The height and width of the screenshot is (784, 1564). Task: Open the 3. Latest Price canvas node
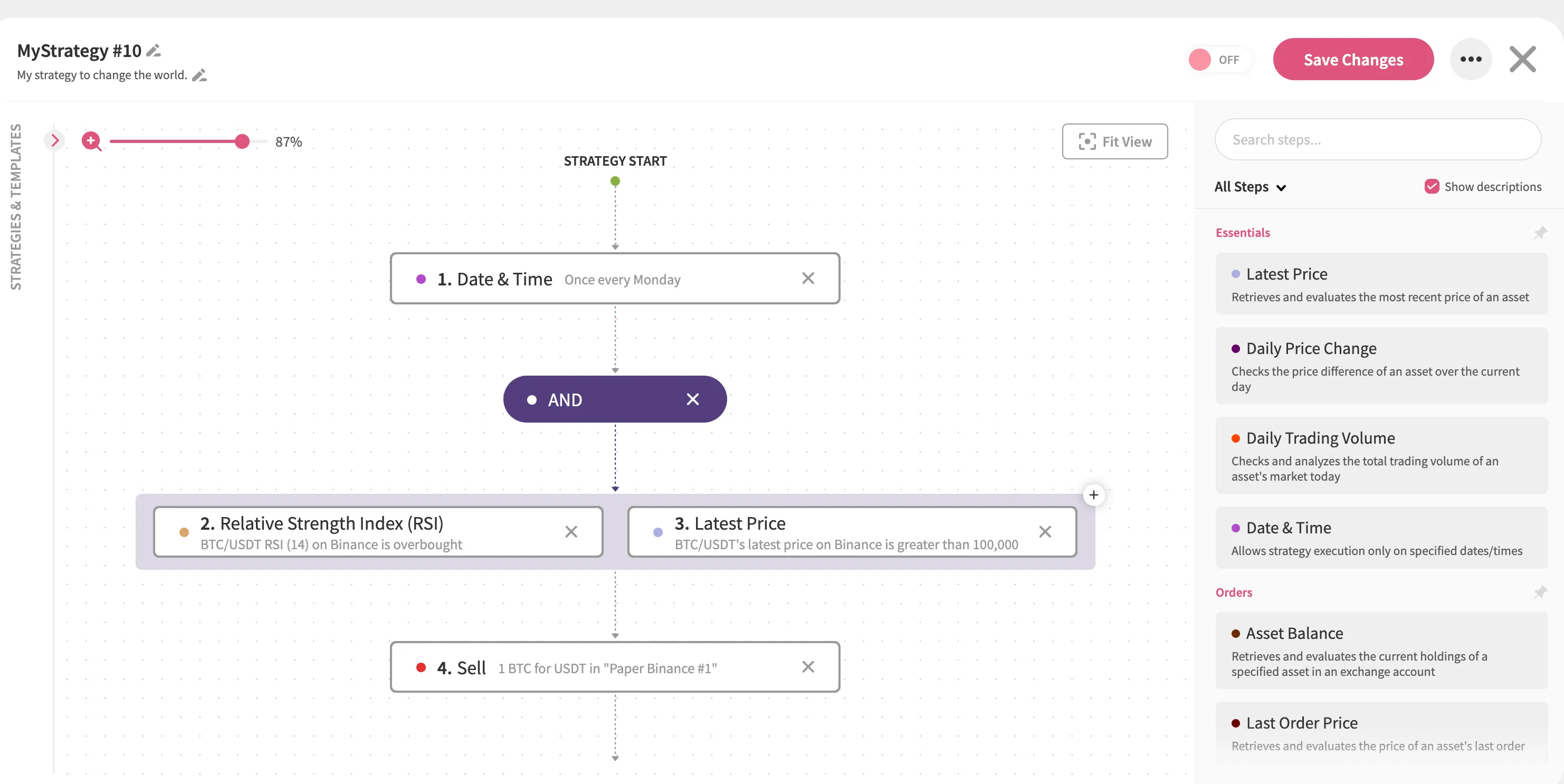pyautogui.click(x=852, y=532)
